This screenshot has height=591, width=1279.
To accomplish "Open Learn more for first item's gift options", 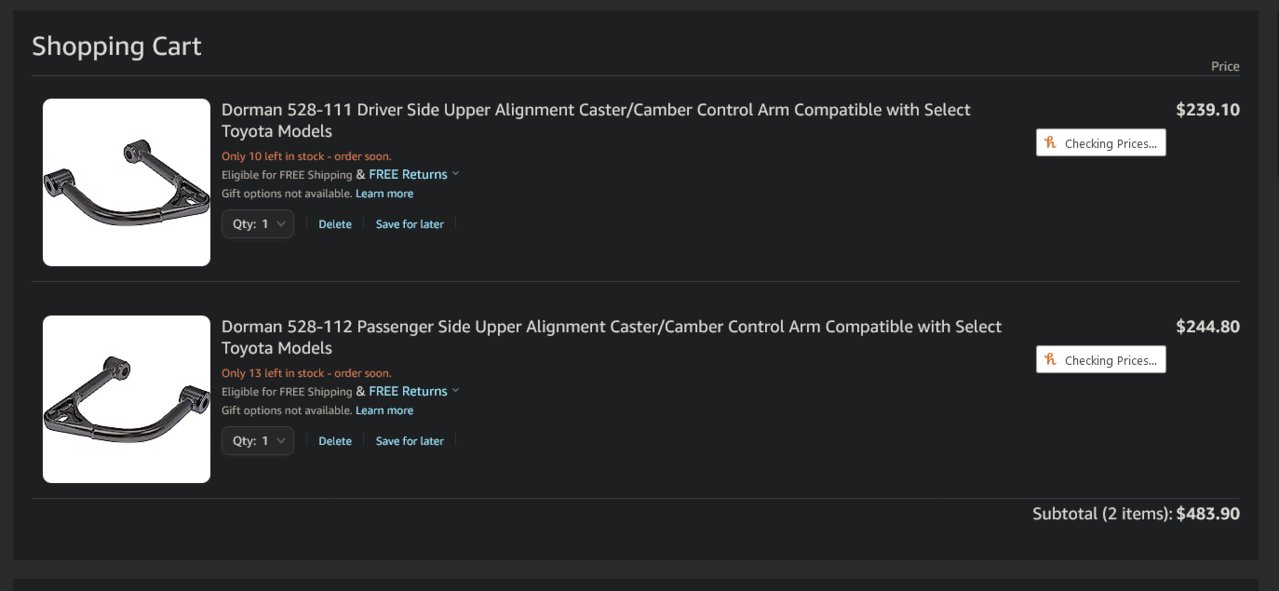I will pos(384,194).
